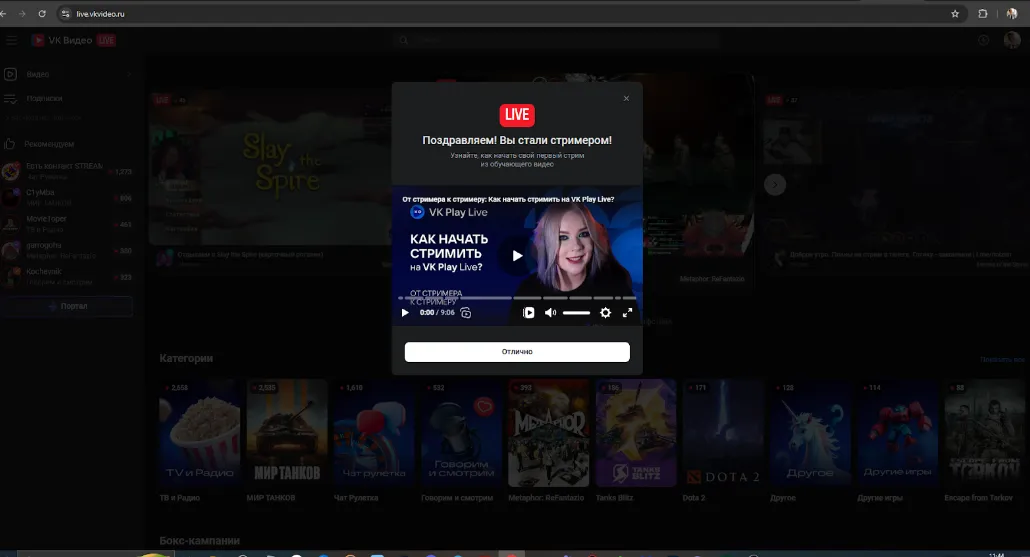Image resolution: width=1030 pixels, height=557 pixels.
Task: Close the streamer congratulations dialog
Action: point(626,99)
